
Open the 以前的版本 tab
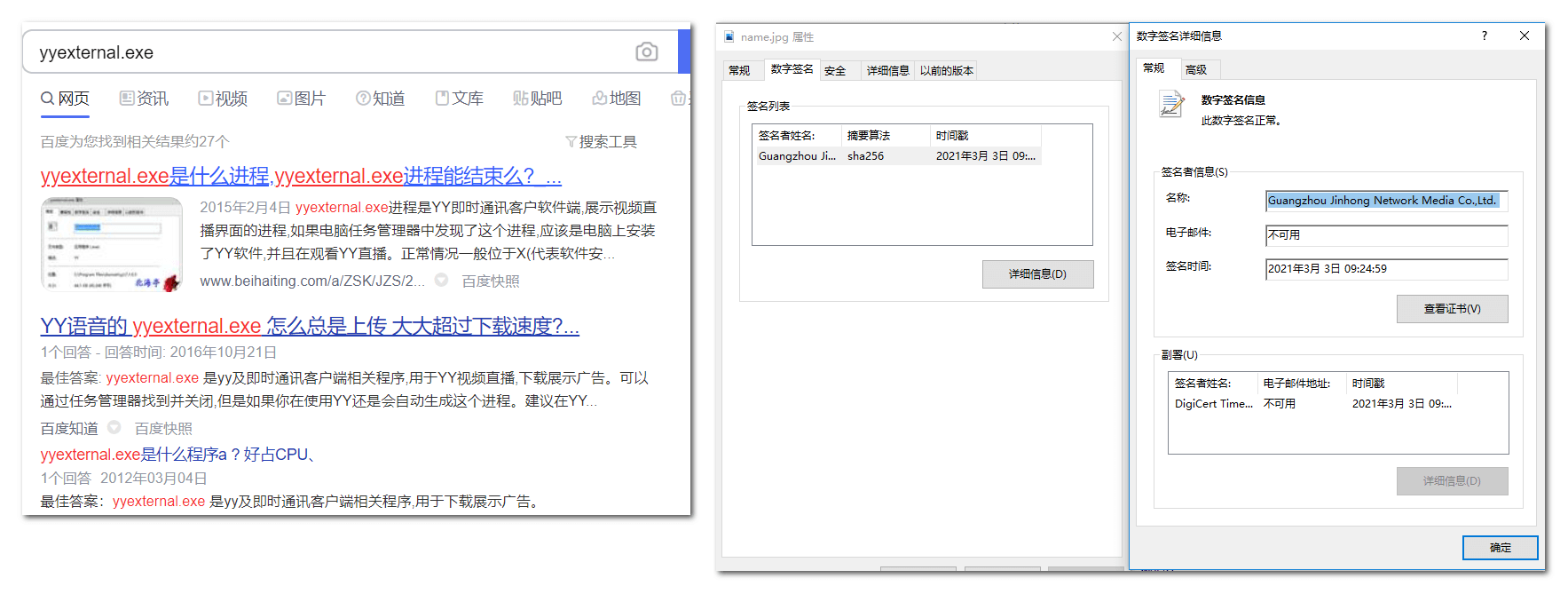coord(947,70)
